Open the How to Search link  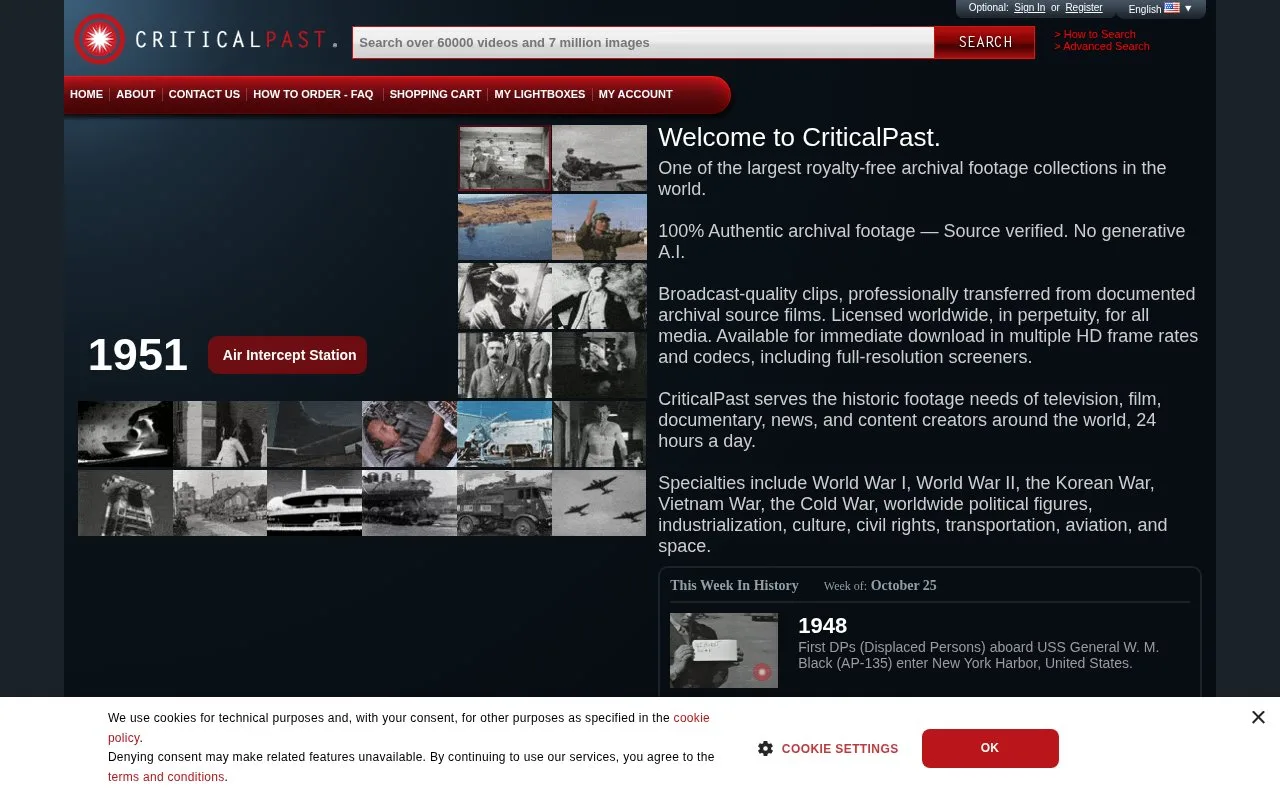pyautogui.click(x=1095, y=34)
